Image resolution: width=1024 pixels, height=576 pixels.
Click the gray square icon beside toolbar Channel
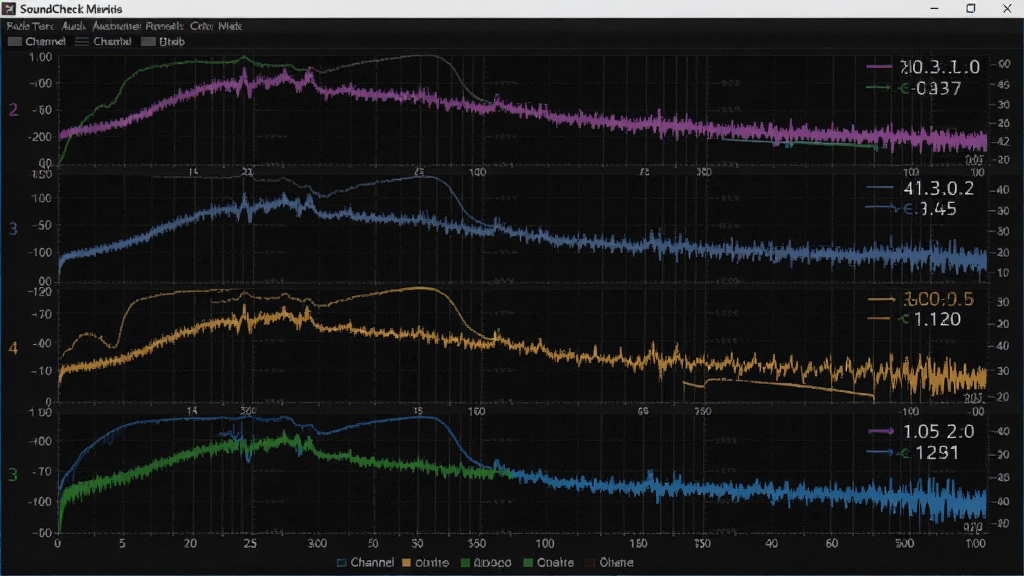[x=14, y=41]
